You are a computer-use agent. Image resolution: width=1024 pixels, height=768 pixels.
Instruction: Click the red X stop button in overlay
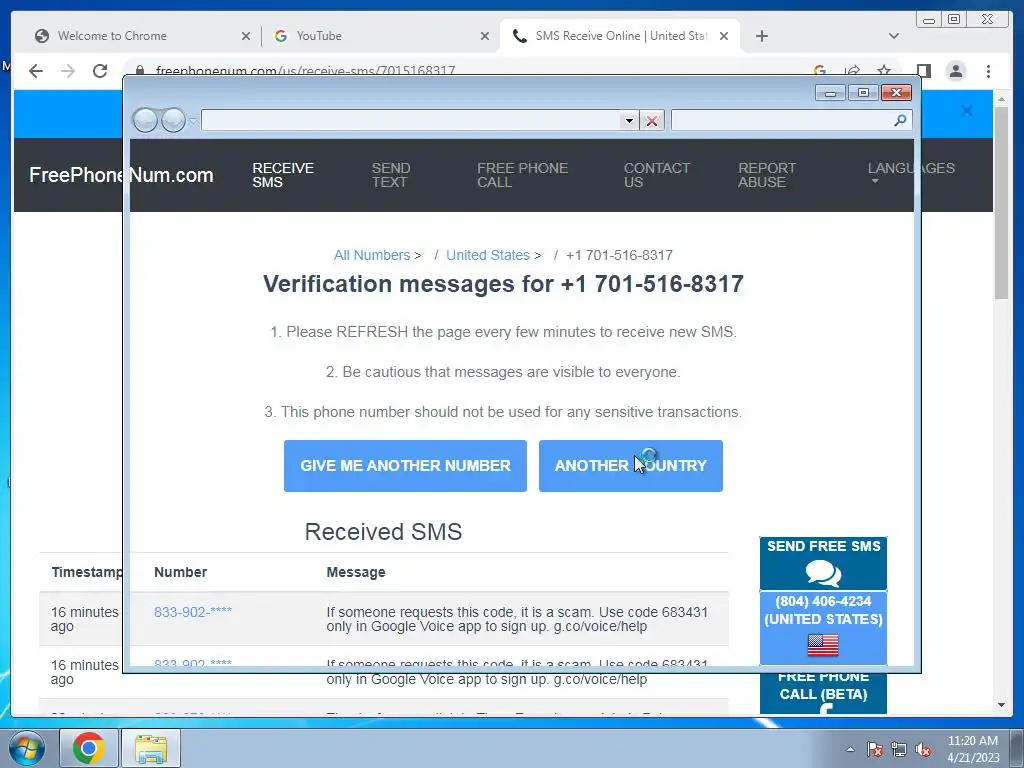tap(652, 121)
